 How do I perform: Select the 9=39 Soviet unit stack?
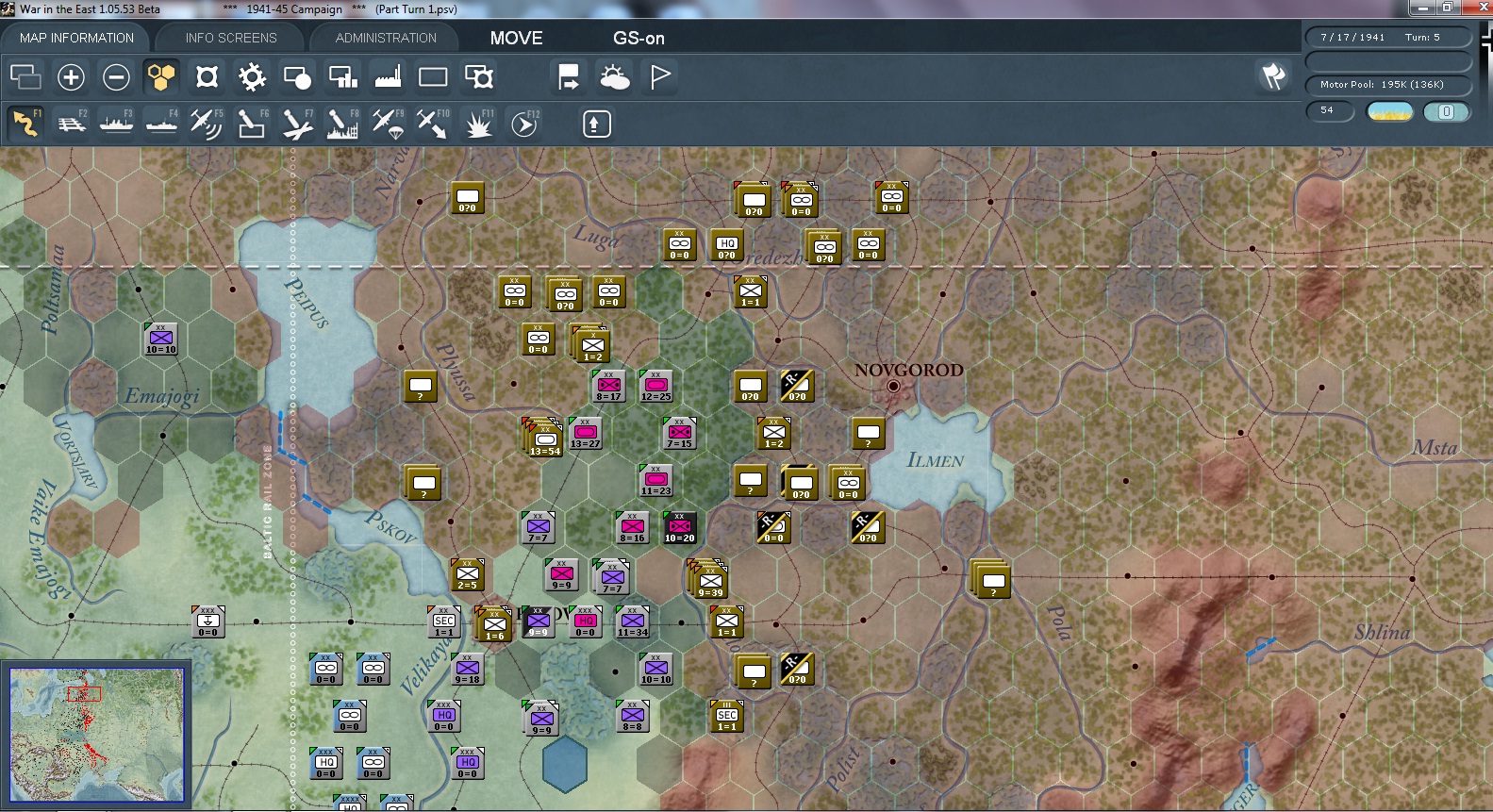click(708, 579)
